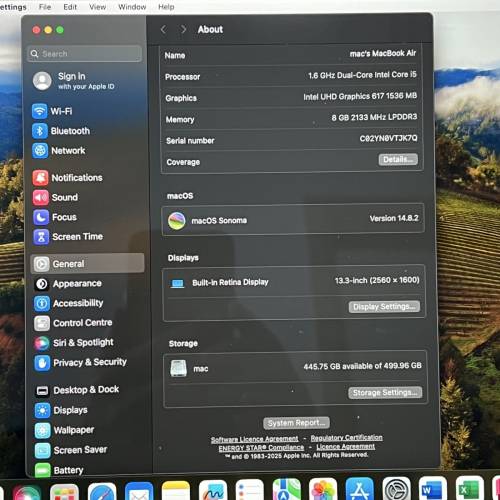The height and width of the screenshot is (500, 500).
Task: Click the Version 14.8.2 text
Action: [x=394, y=219]
